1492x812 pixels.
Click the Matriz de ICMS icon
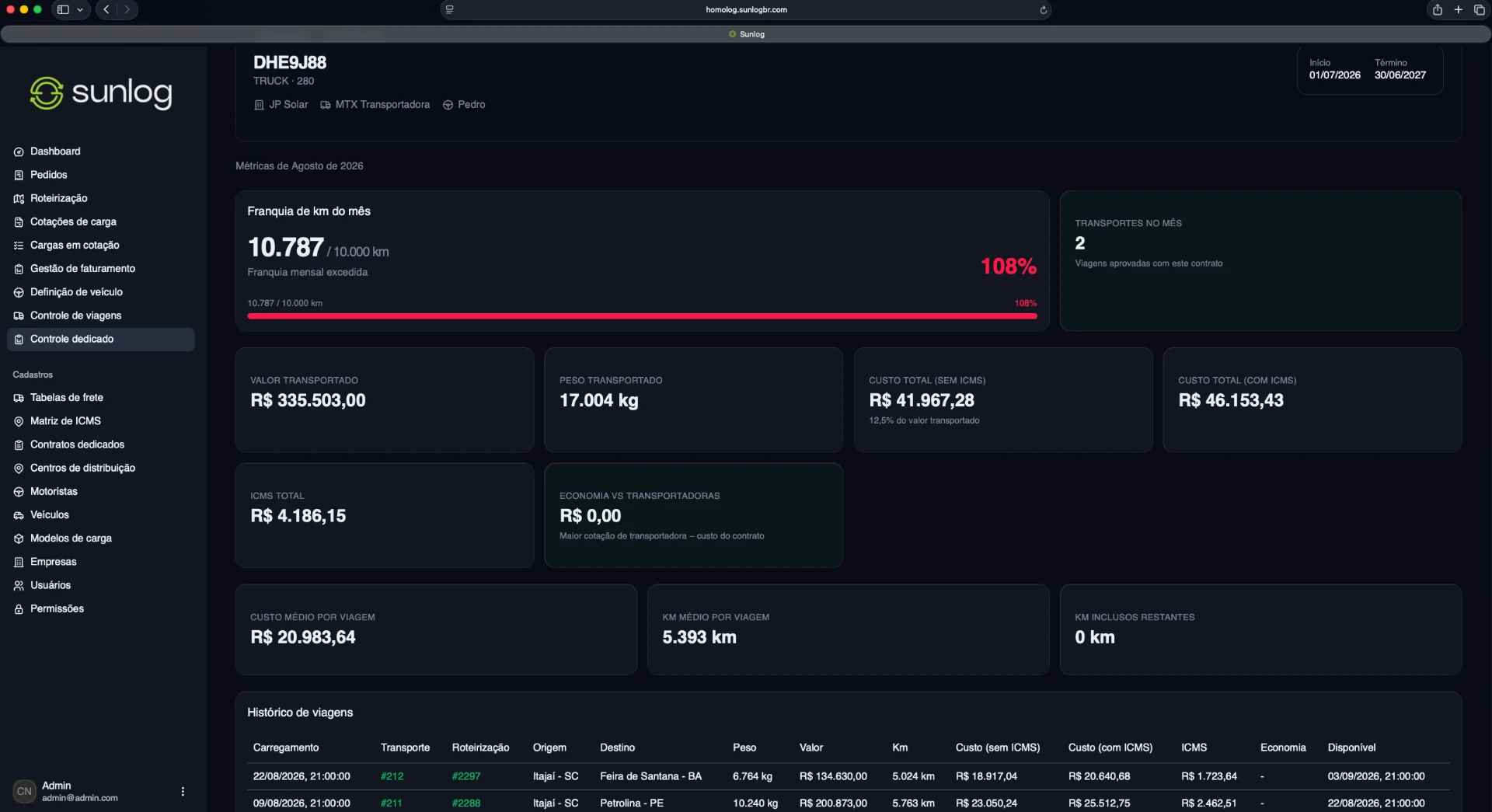pos(19,421)
